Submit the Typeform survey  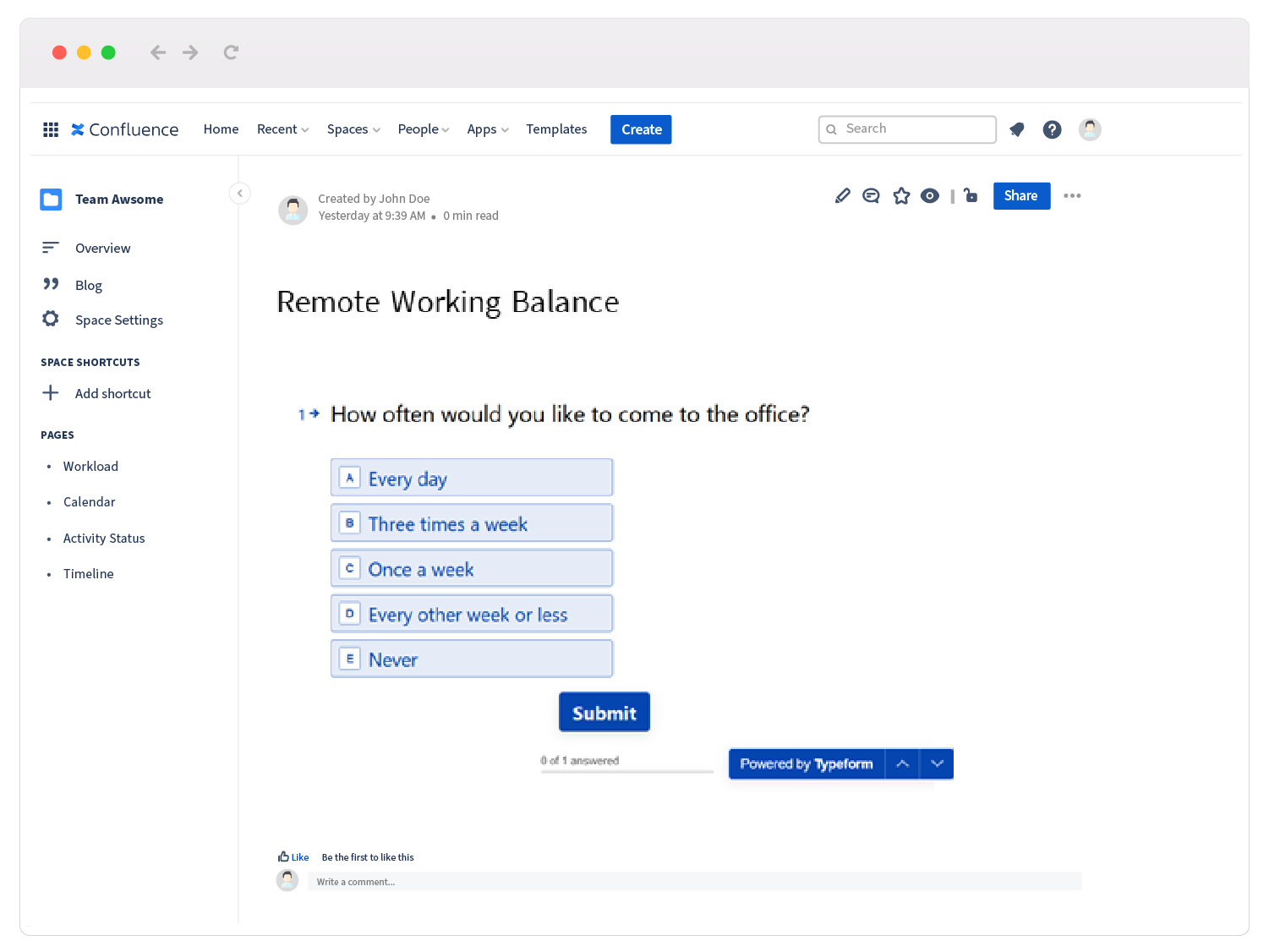click(604, 713)
